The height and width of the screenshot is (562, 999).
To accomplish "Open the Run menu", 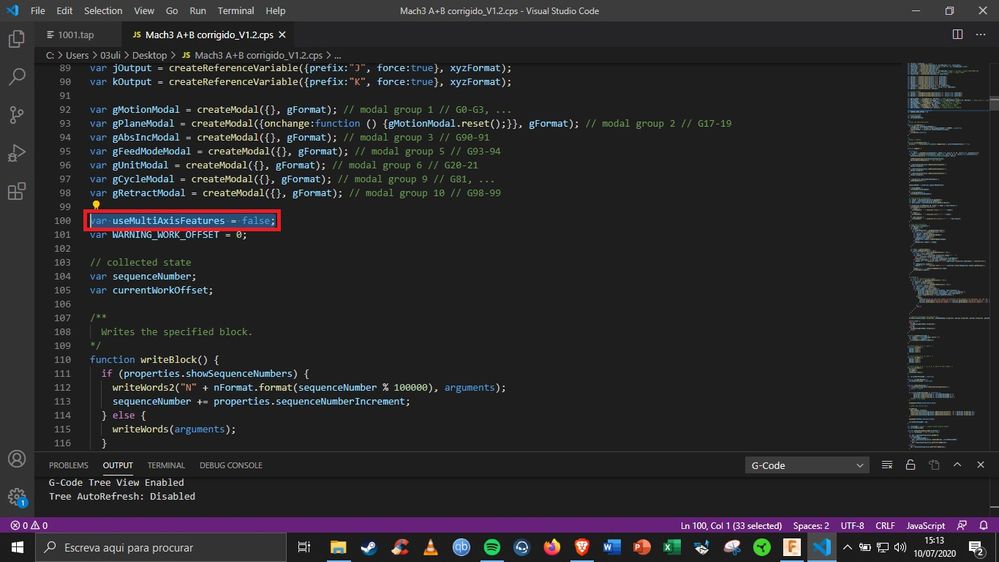I will pyautogui.click(x=198, y=11).
